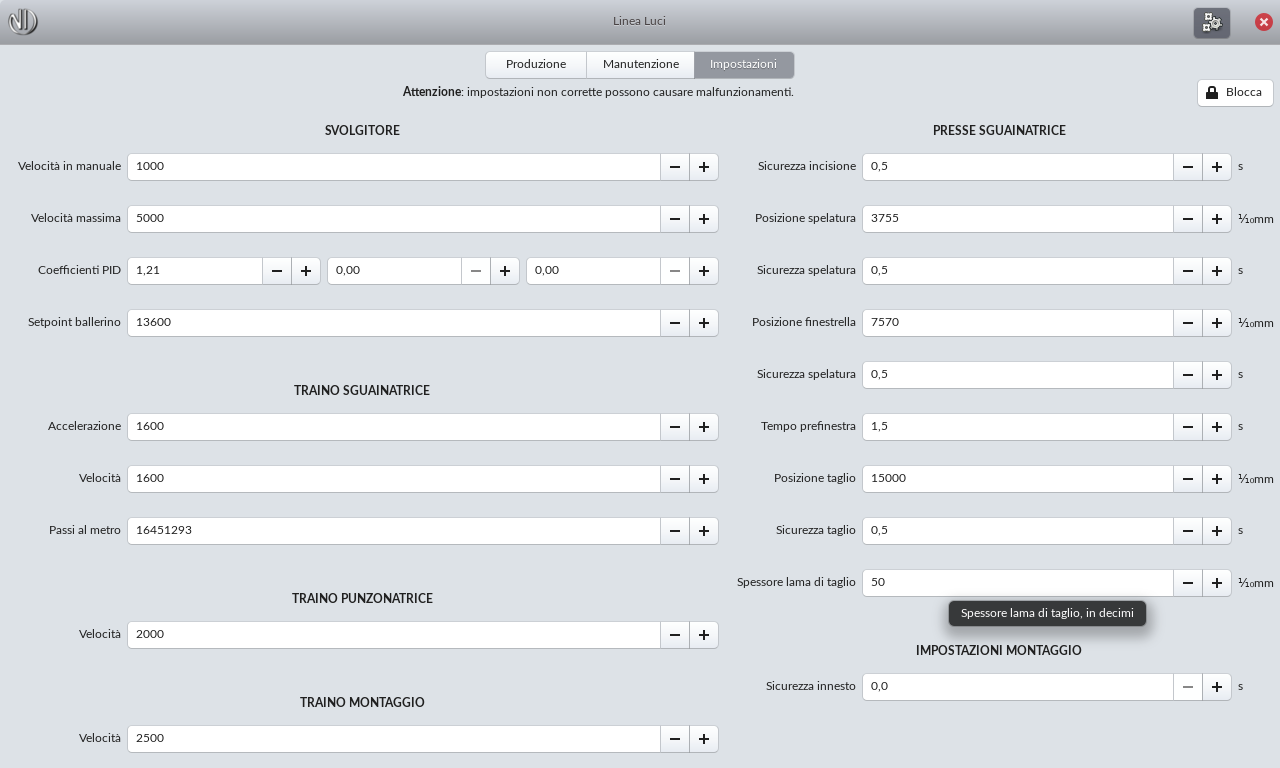1280x768 pixels.
Task: Click the Posizione taglio field 15000
Action: tap(1018, 479)
